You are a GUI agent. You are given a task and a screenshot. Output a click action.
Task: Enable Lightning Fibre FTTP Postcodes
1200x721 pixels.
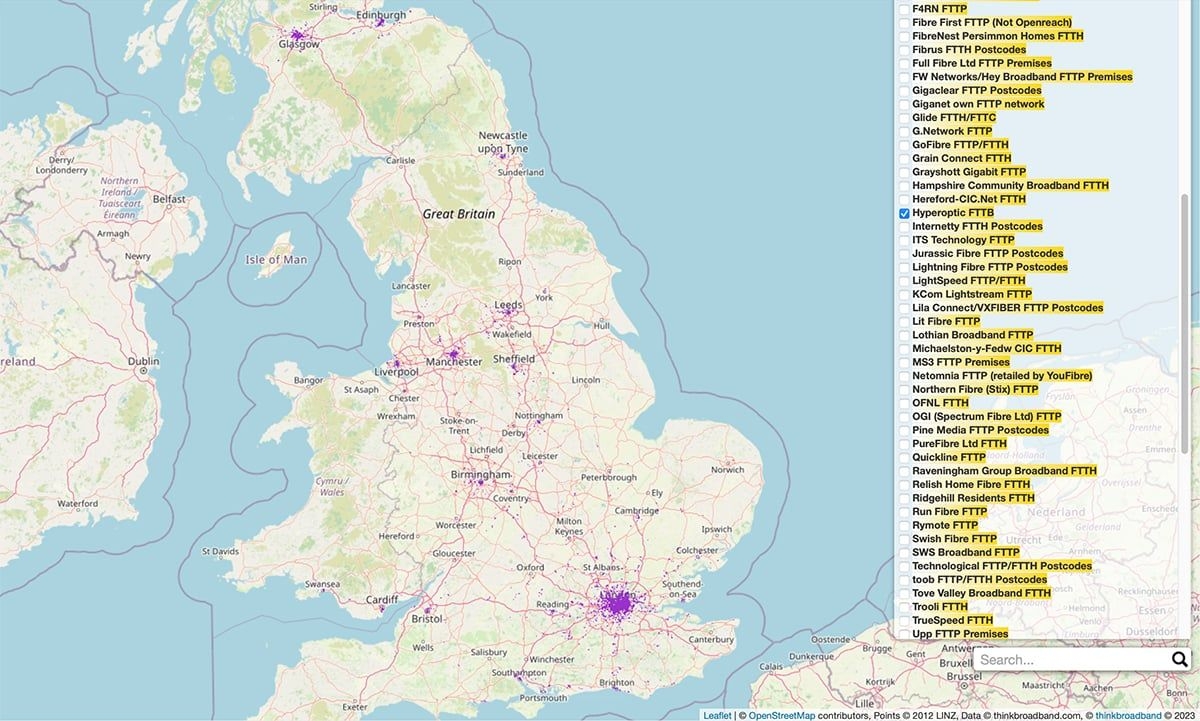click(904, 267)
